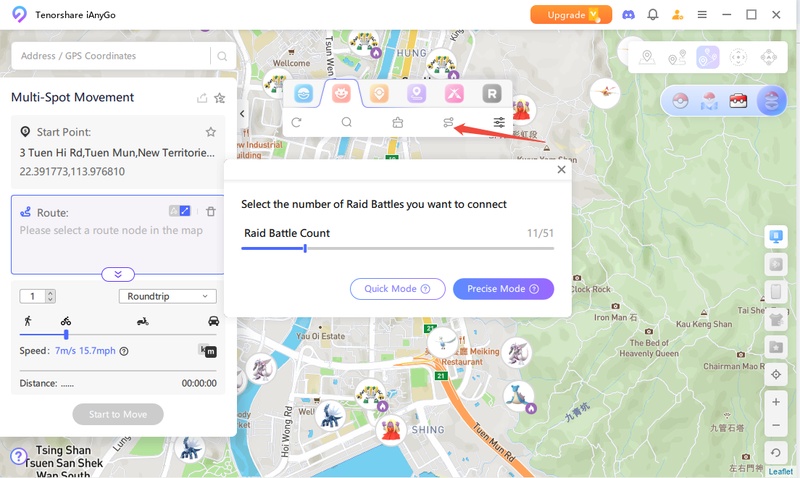Open raid filter sliders icon
The image size is (800, 478).
499,122
